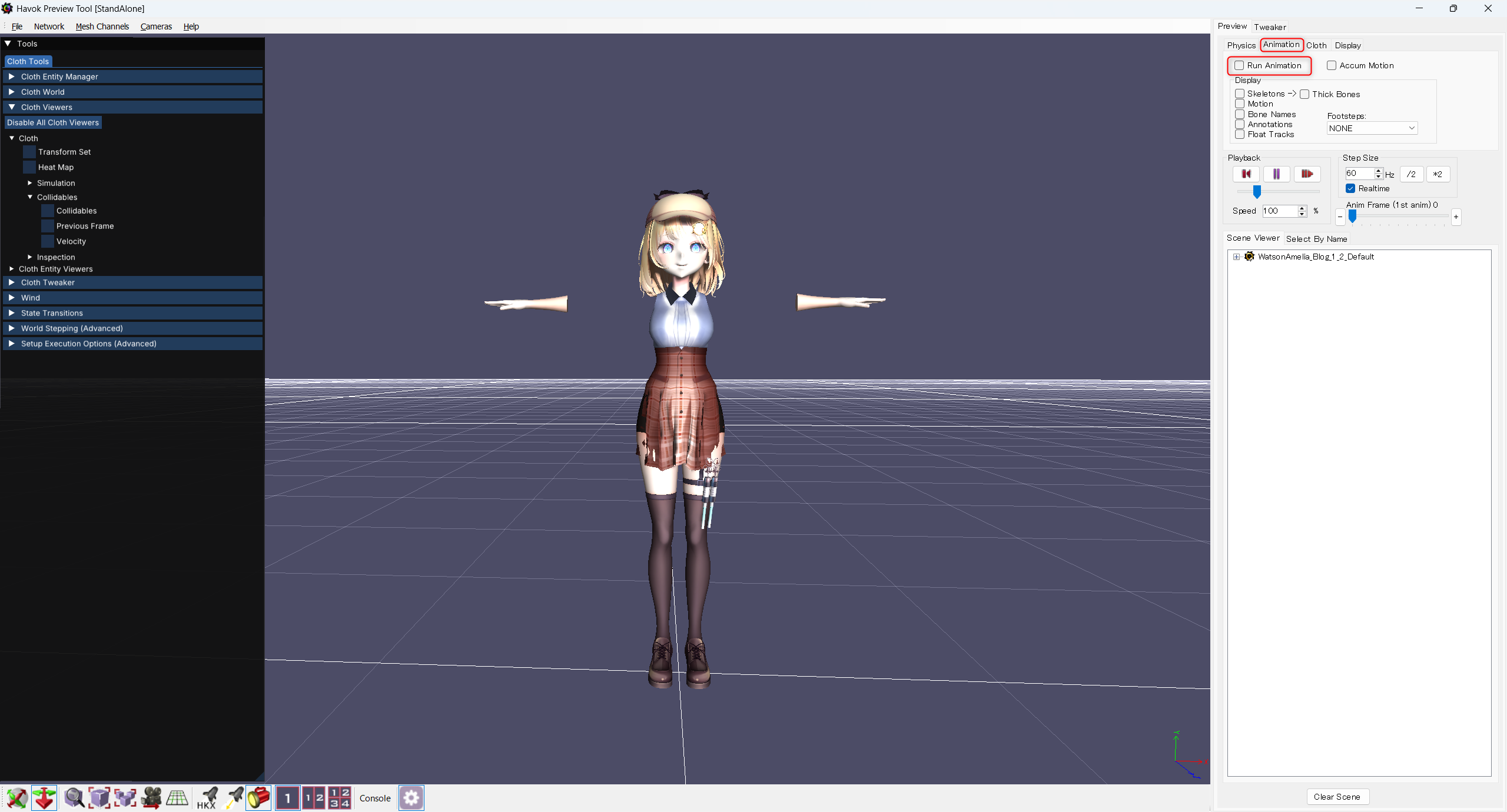Double step size with *2 button
This screenshot has width=1507, height=812.
click(1438, 174)
